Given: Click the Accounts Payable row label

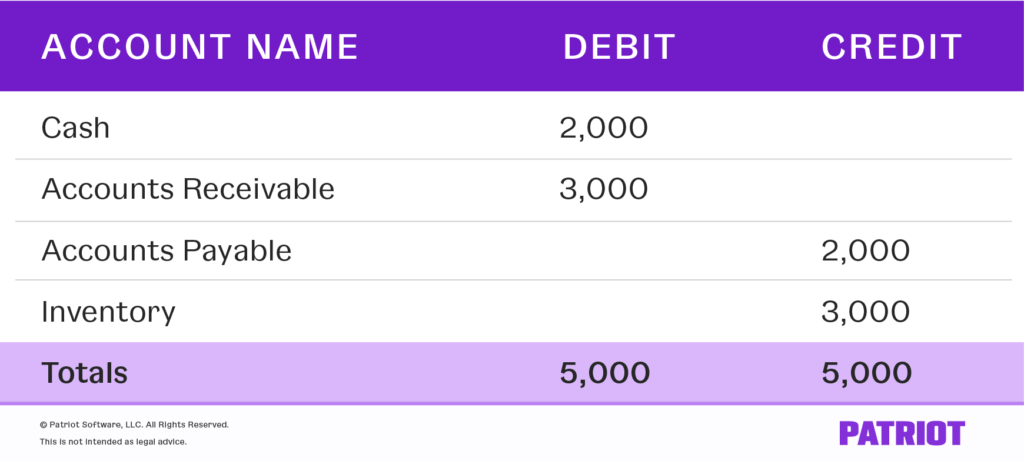Looking at the screenshot, I should (x=166, y=250).
